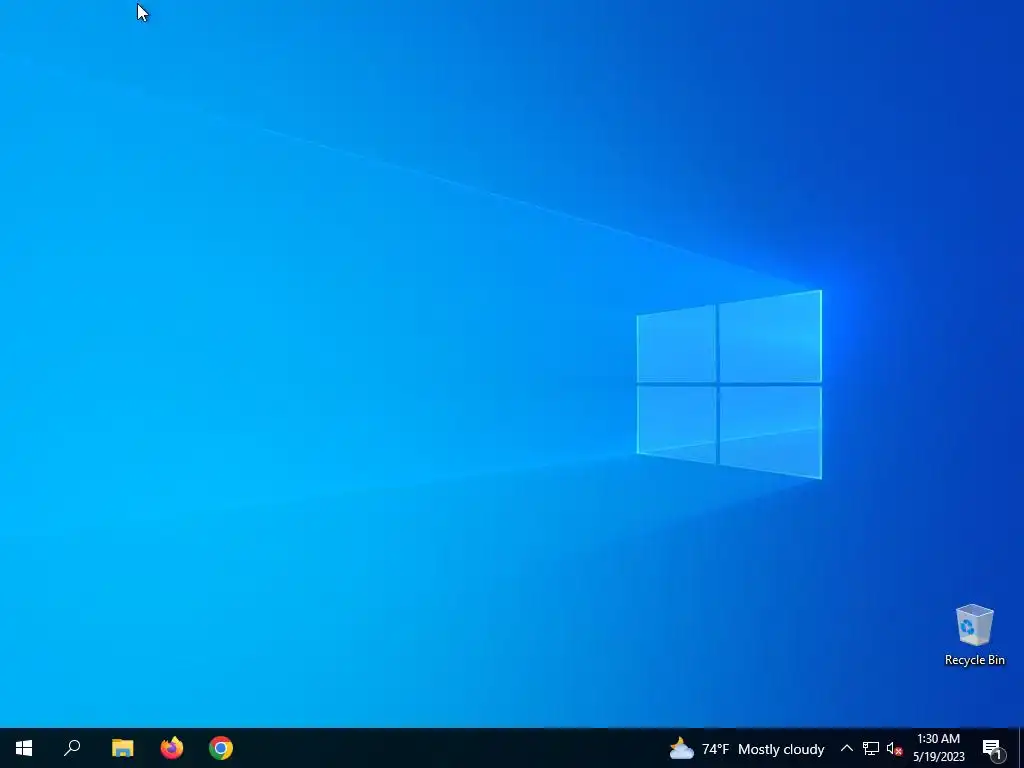This screenshot has width=1024, height=768.
Task: Select the Recycle Bin desktop icon
Action: pos(974,635)
